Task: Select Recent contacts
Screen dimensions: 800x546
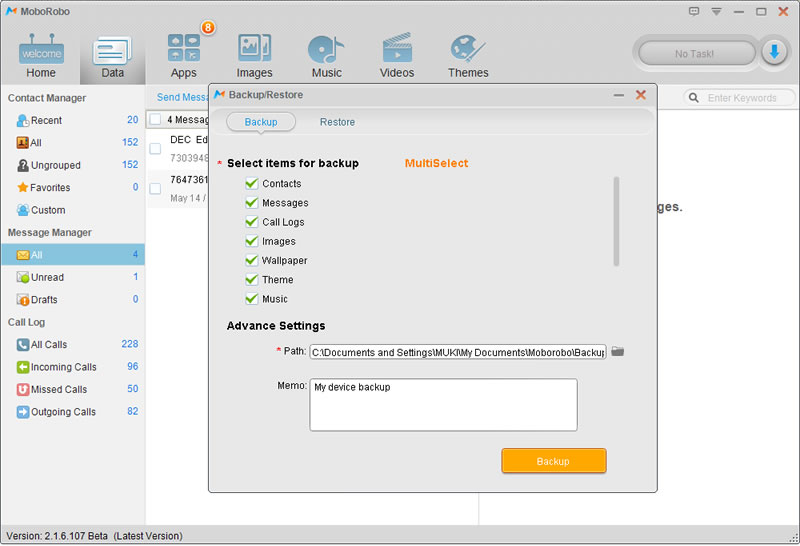Action: click(73, 120)
